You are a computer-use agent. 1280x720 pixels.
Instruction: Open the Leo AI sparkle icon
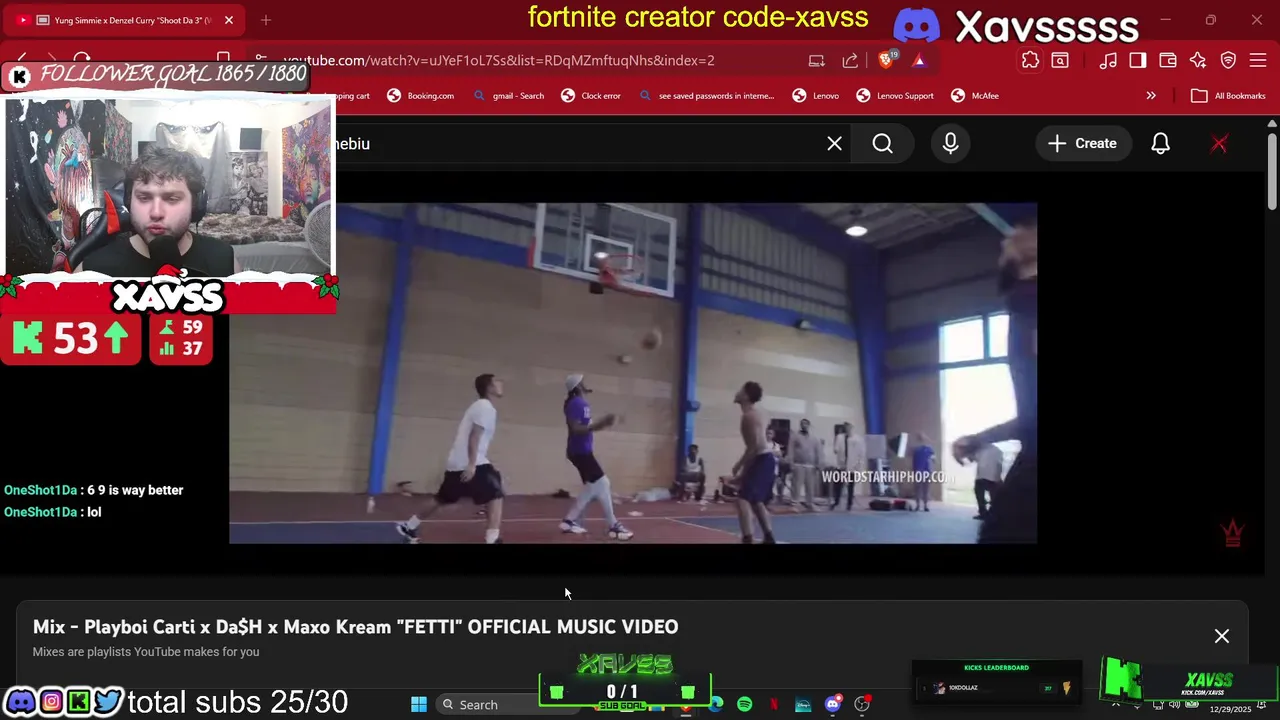pyautogui.click(x=1198, y=60)
